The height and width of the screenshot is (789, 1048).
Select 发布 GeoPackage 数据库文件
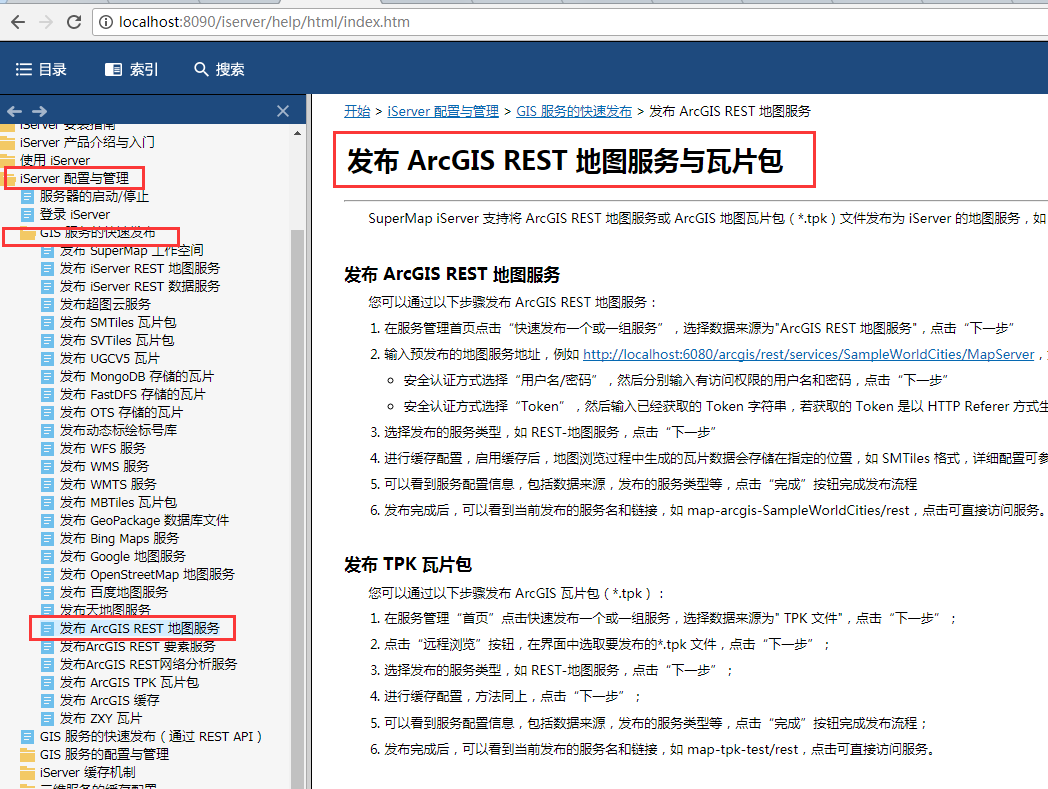coord(144,521)
